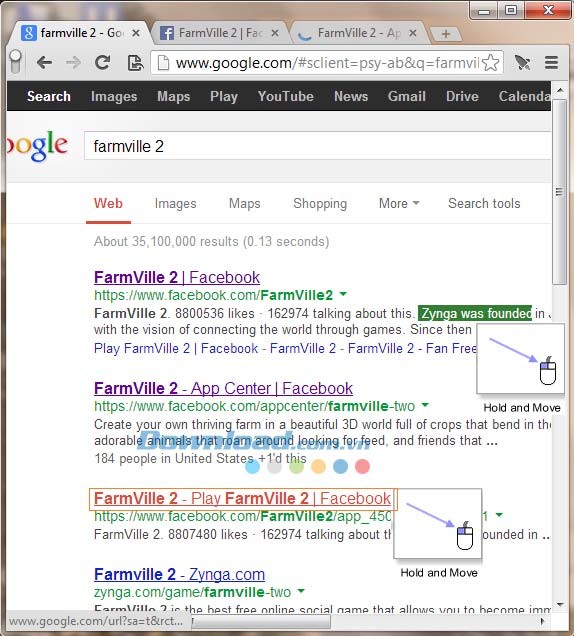Open "FarmVille 2 - Play FarmVille 2 | Facebook" result
574x636 pixels.
click(243, 498)
